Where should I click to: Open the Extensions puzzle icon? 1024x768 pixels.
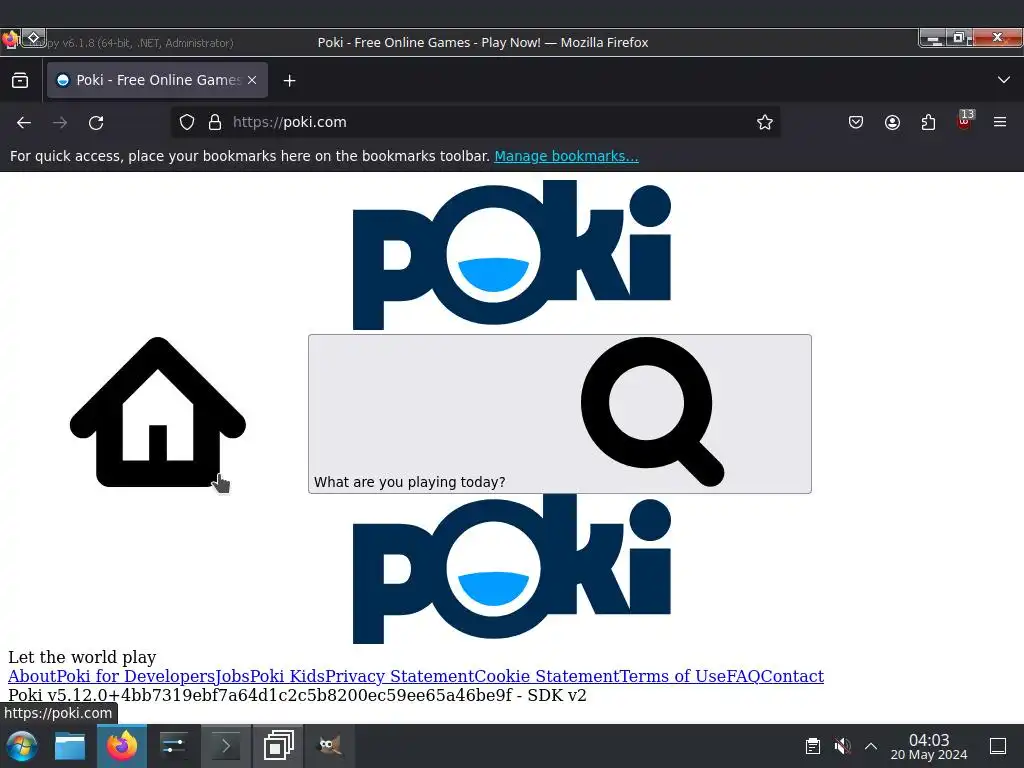[x=928, y=122]
